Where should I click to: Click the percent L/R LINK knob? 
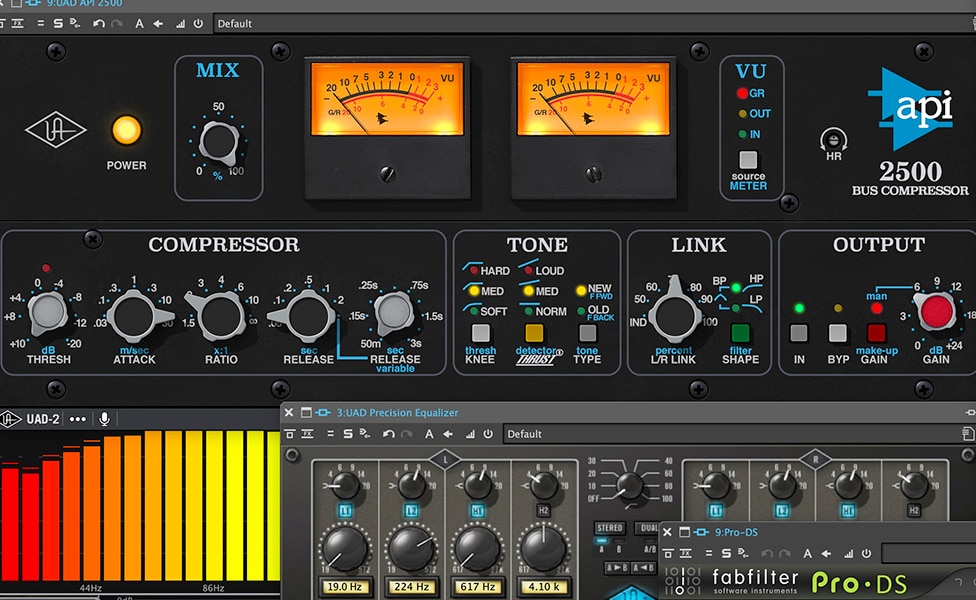(x=673, y=316)
